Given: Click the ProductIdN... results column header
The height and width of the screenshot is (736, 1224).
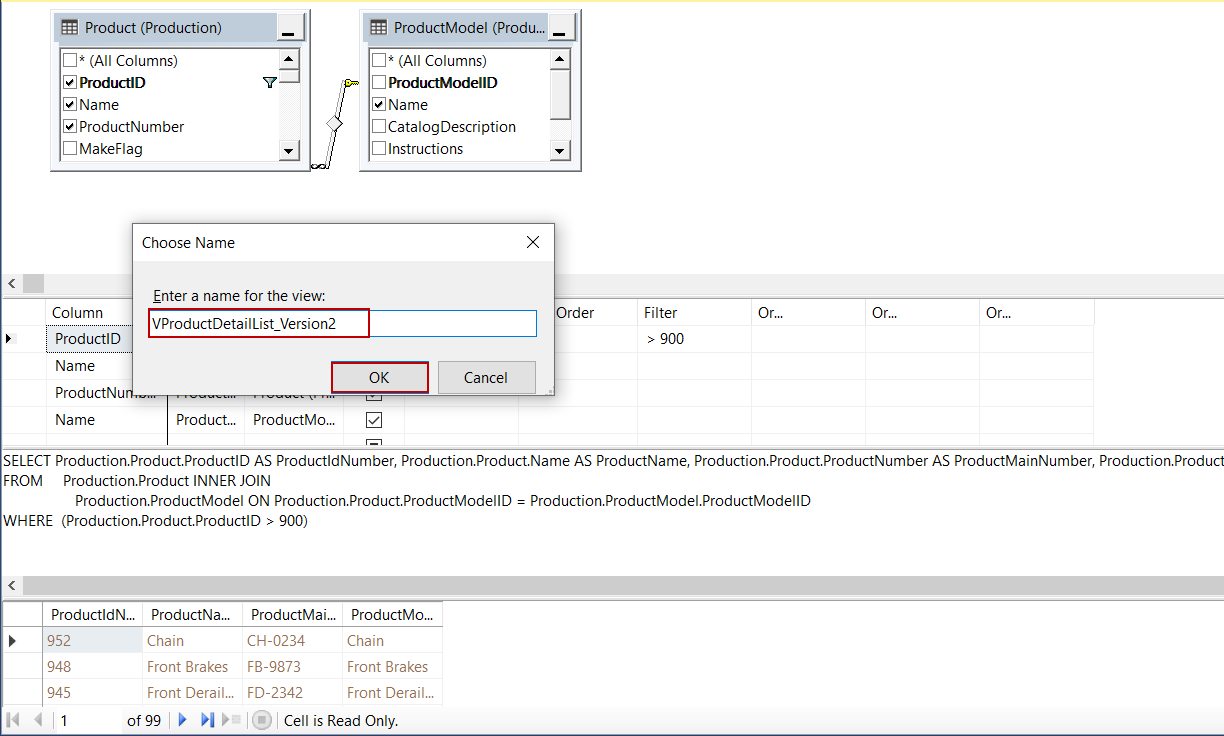Looking at the screenshot, I should coord(92,615).
